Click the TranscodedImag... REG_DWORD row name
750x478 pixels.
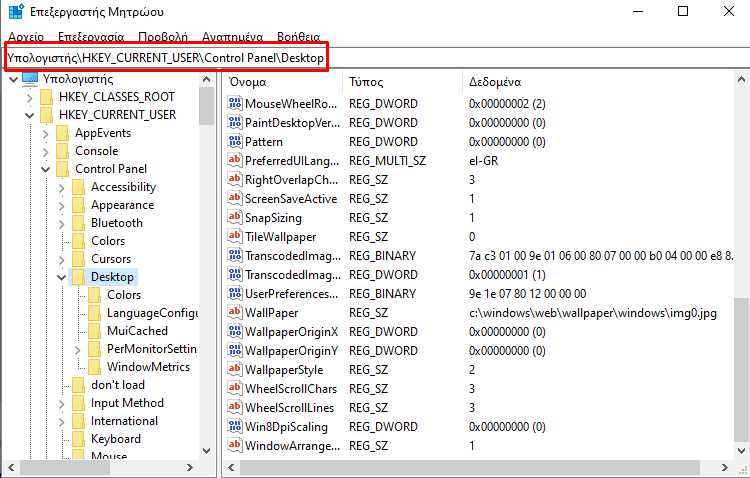pyautogui.click(x=293, y=275)
